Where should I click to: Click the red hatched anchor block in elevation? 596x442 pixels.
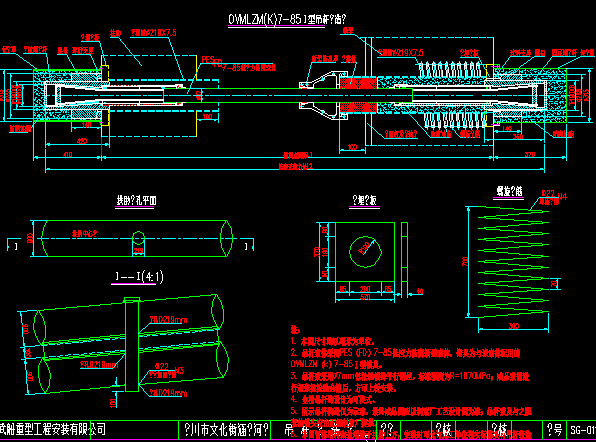click(358, 95)
